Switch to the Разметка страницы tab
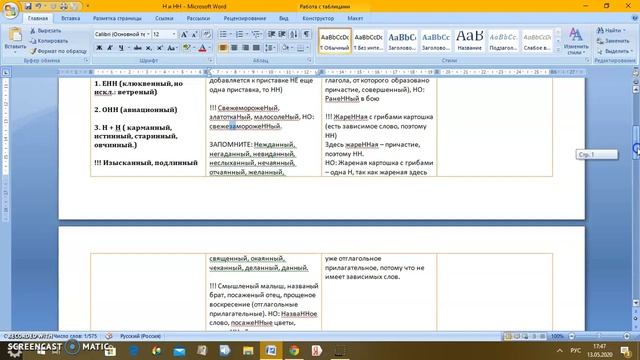Viewport: 640px width, 360px height. [117, 18]
